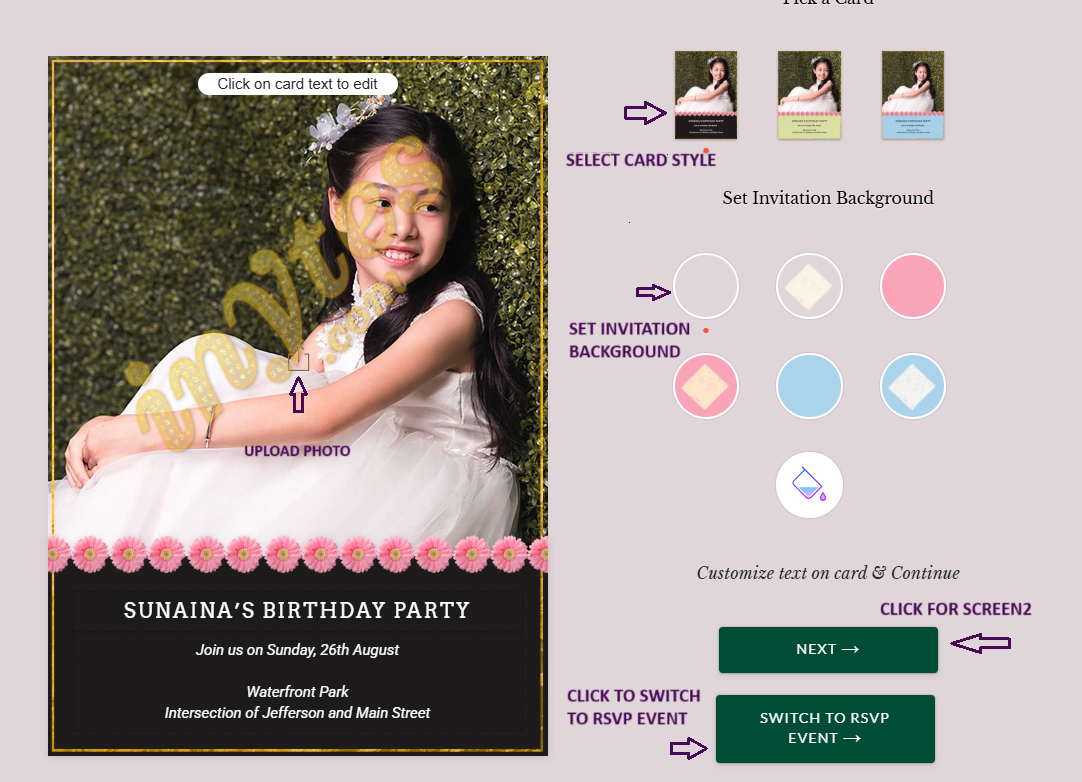Edit the SUNAINA'S BIRTHDAY PARTY title text

click(297, 610)
